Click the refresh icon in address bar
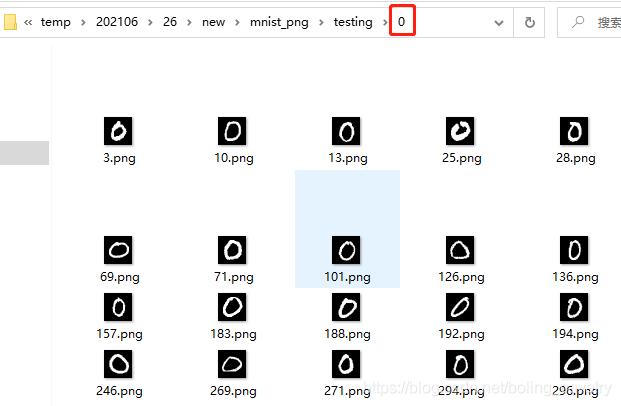621x406 pixels. [530, 23]
